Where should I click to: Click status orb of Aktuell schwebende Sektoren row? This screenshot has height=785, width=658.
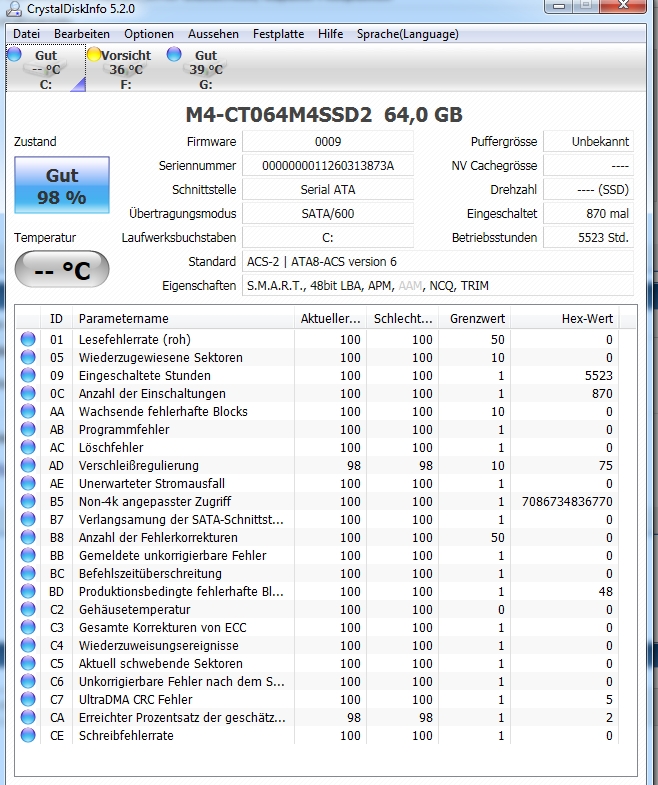28,663
